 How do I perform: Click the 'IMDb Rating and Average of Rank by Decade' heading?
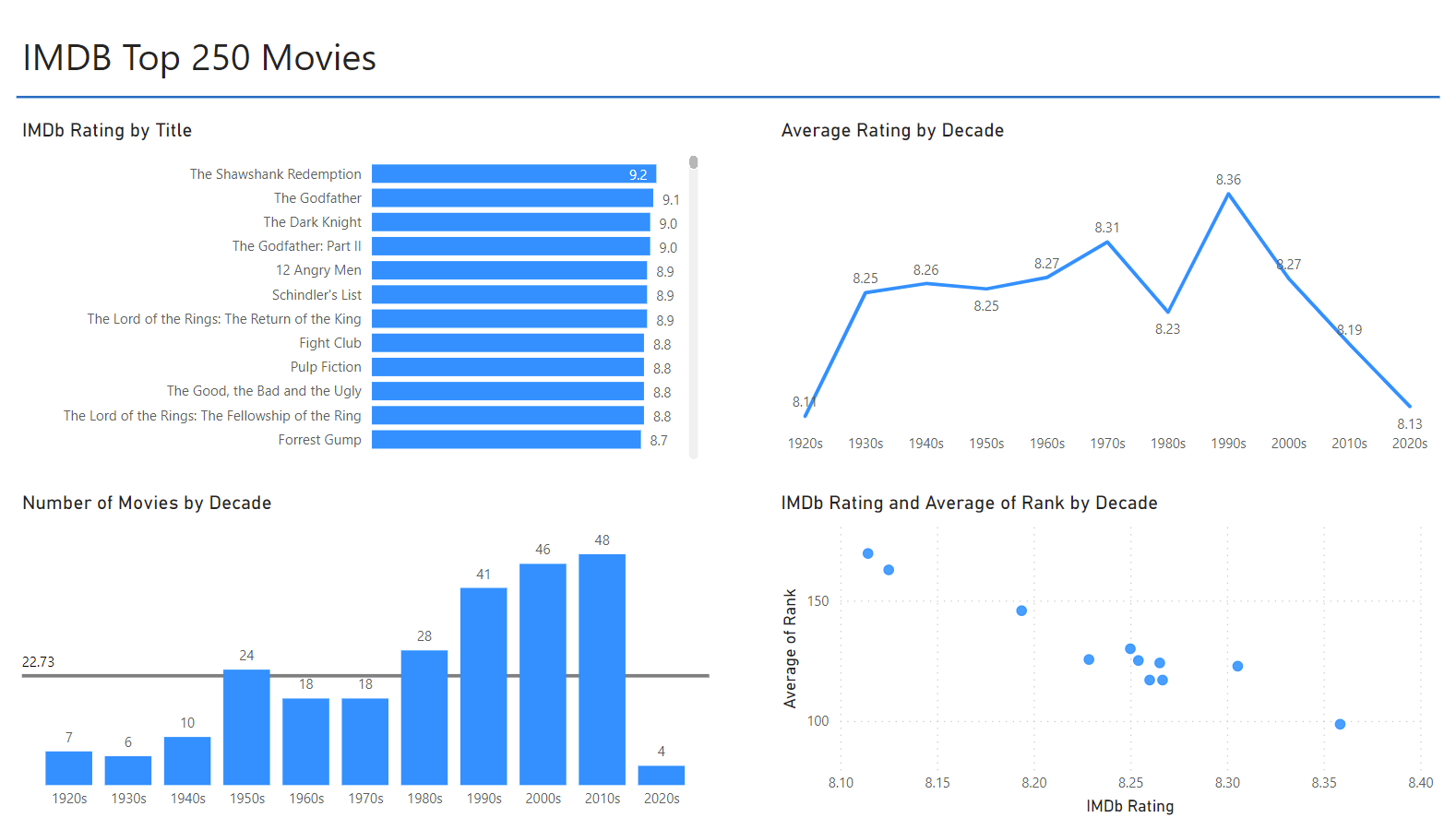coord(969,503)
